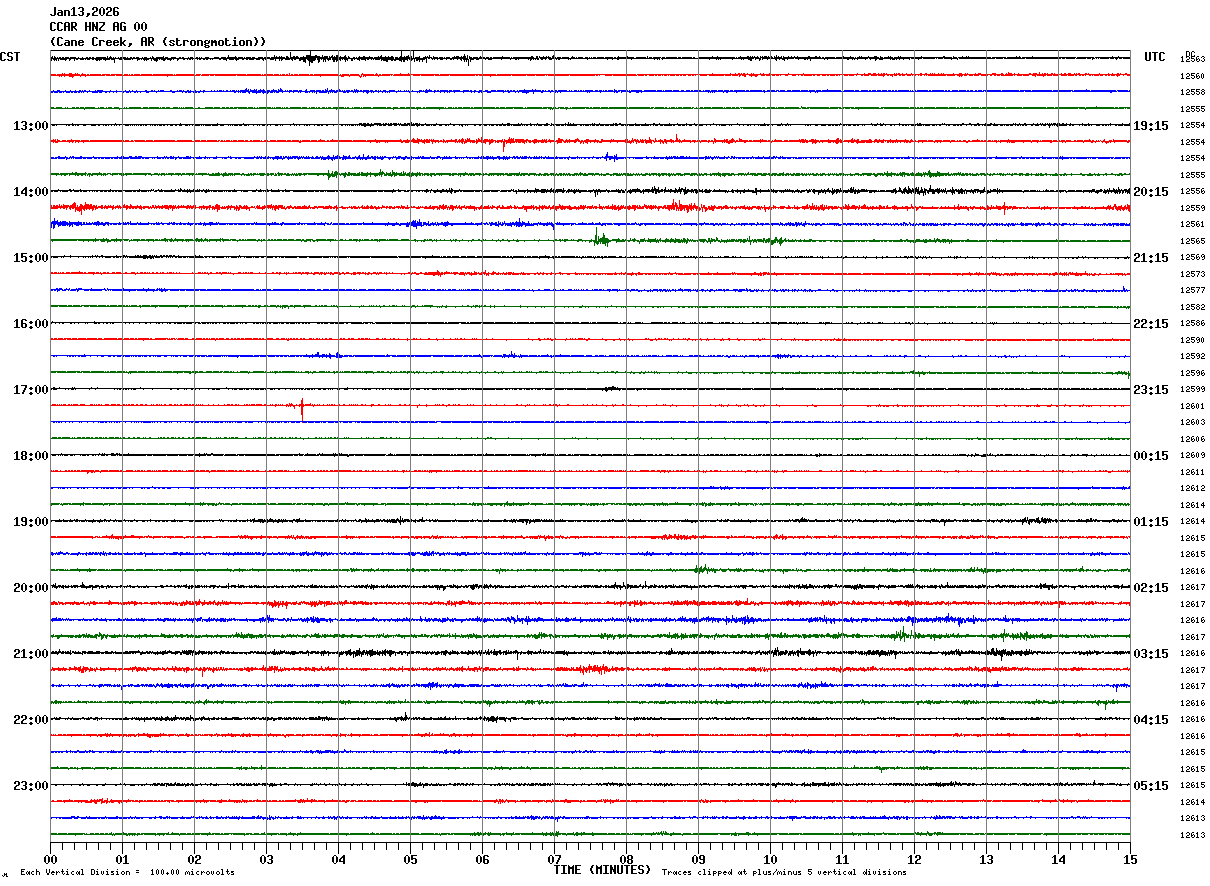Click the DC value 12590
This screenshot has width=1210, height=886.
click(1193, 340)
